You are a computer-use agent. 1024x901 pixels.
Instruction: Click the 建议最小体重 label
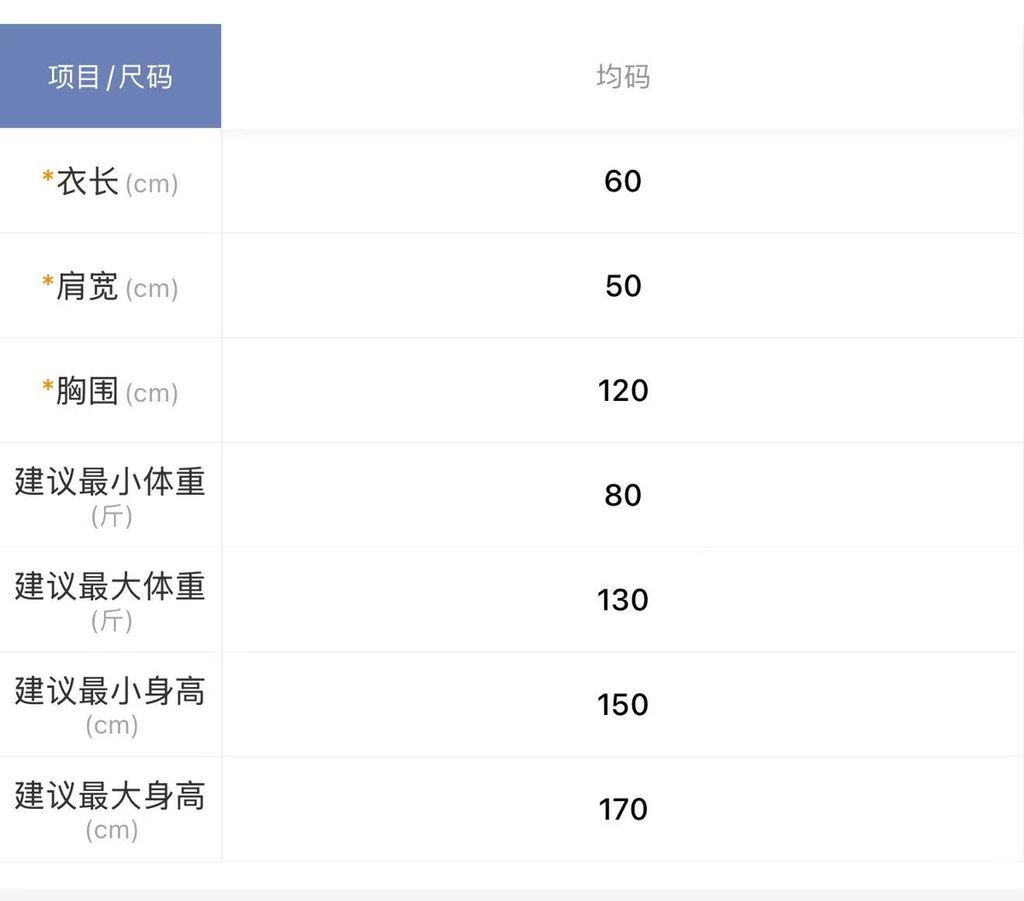click(x=110, y=482)
